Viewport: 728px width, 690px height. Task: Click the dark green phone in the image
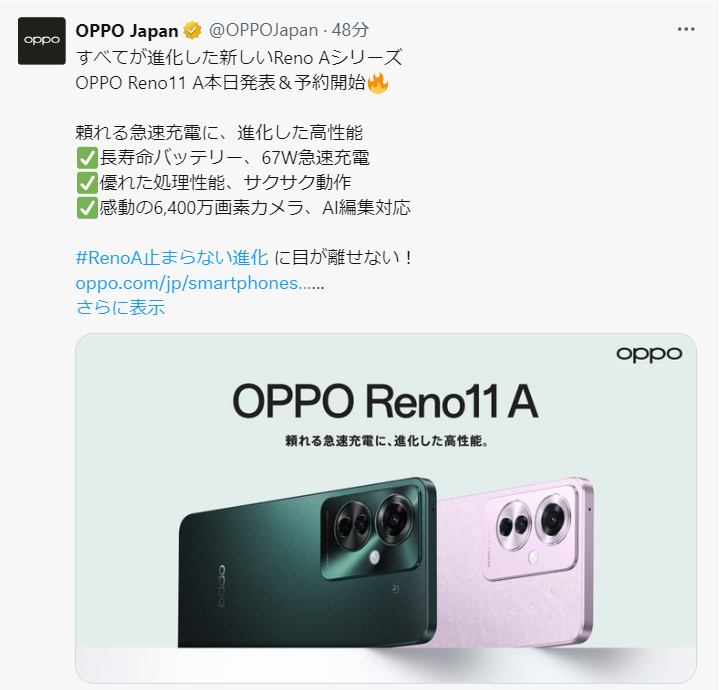[307, 563]
